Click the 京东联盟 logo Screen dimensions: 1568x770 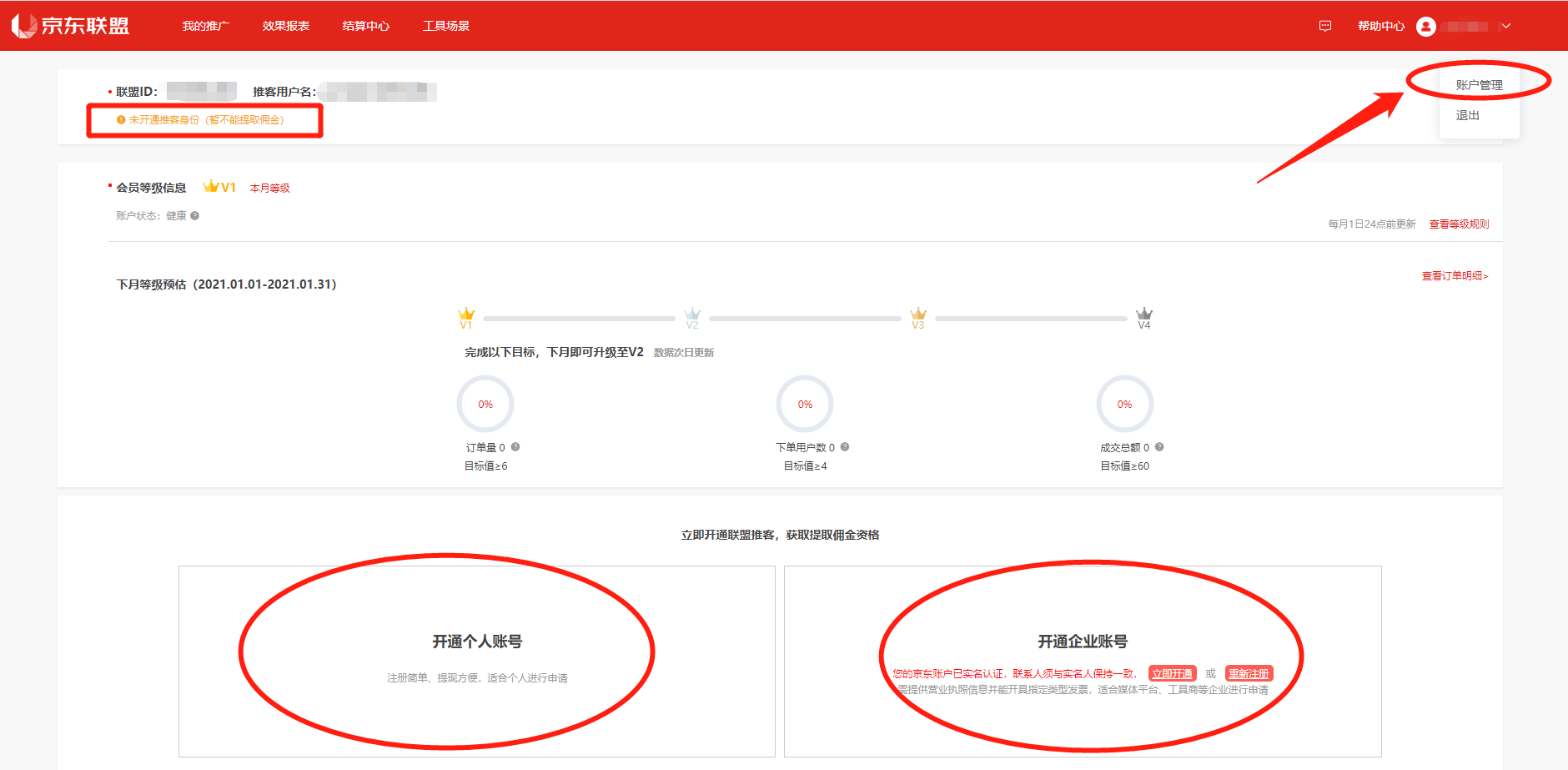click(71, 26)
